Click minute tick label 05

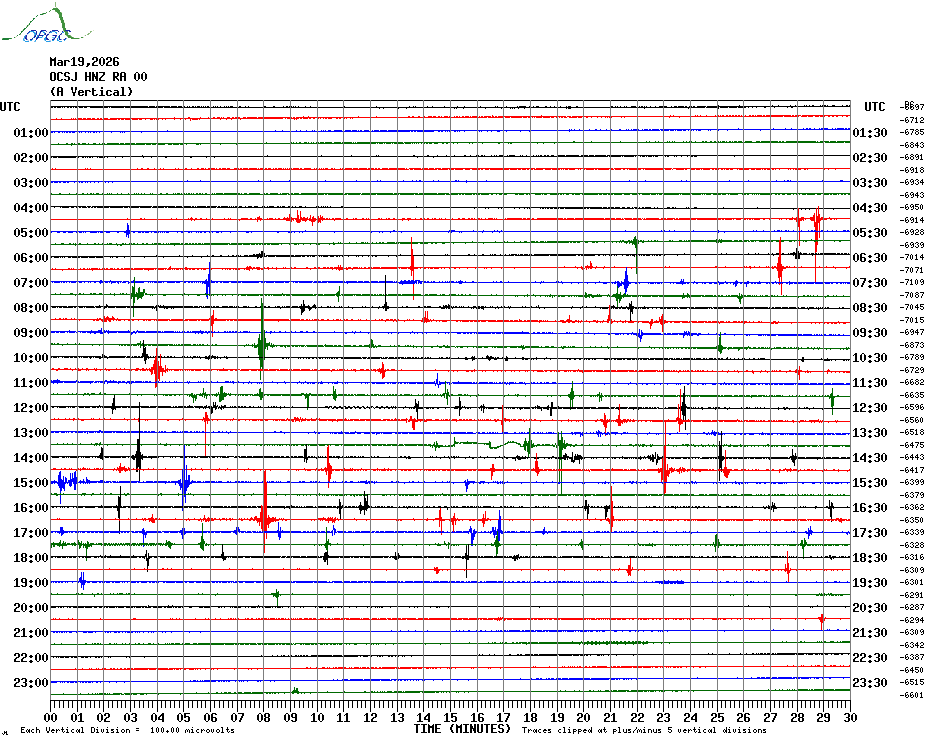click(184, 717)
